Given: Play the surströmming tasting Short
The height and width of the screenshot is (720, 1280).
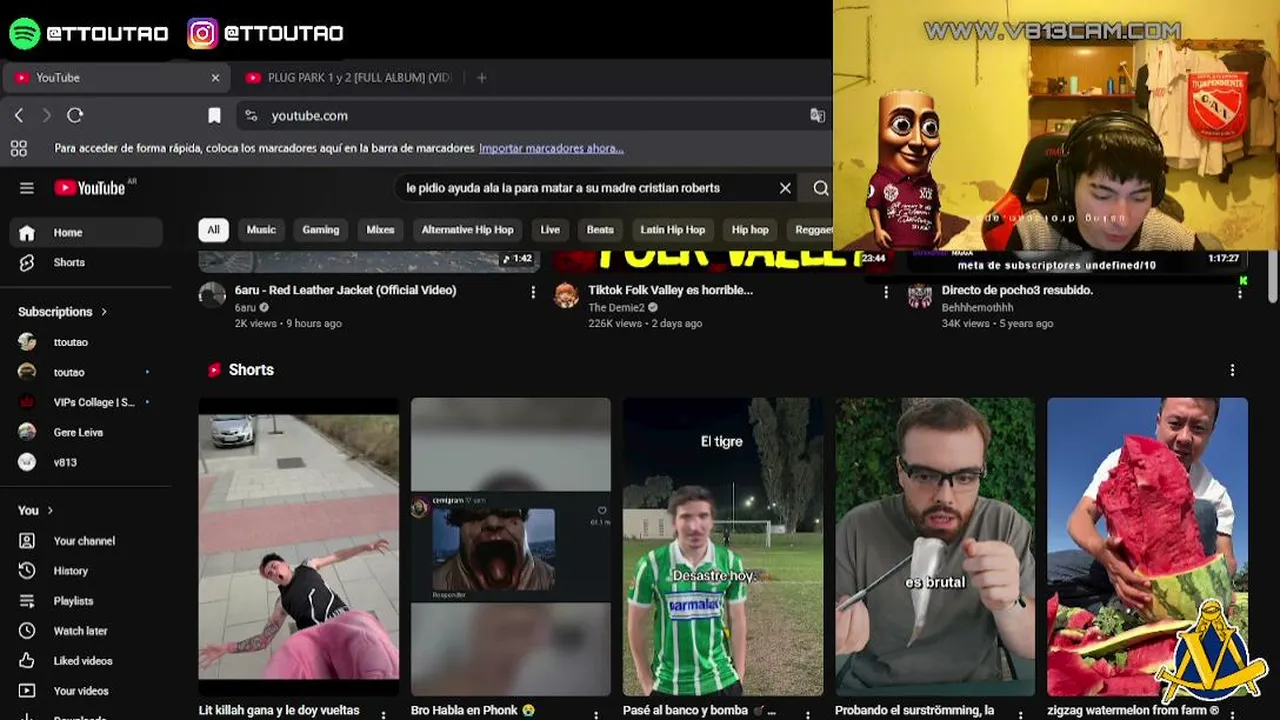Looking at the screenshot, I should 935,546.
